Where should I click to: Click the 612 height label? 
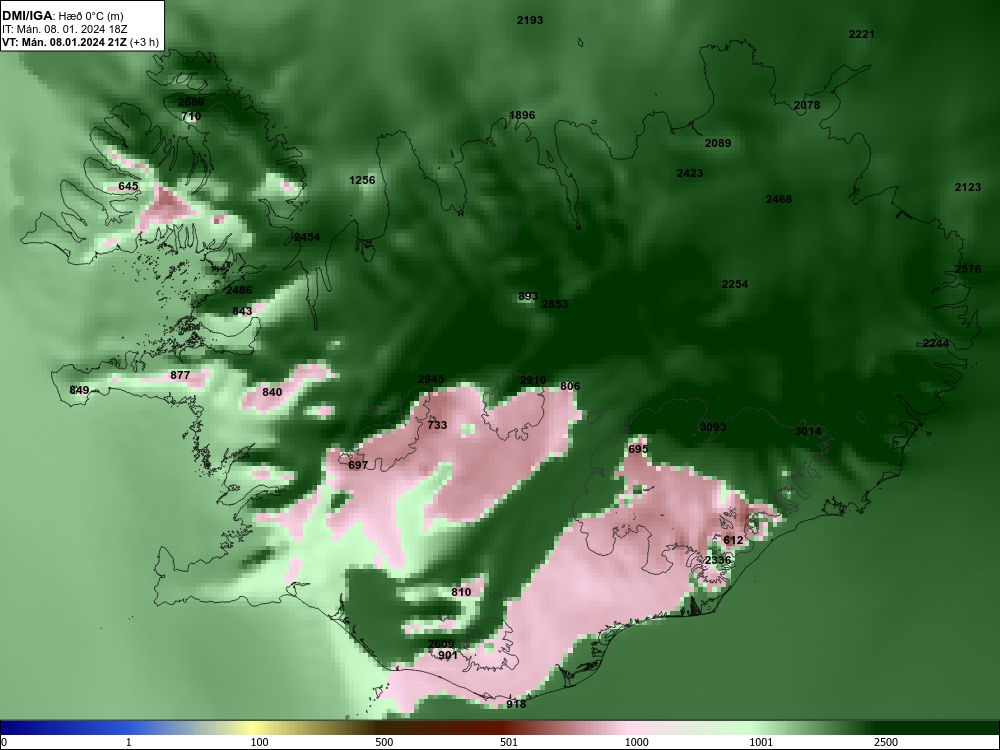[733, 541]
